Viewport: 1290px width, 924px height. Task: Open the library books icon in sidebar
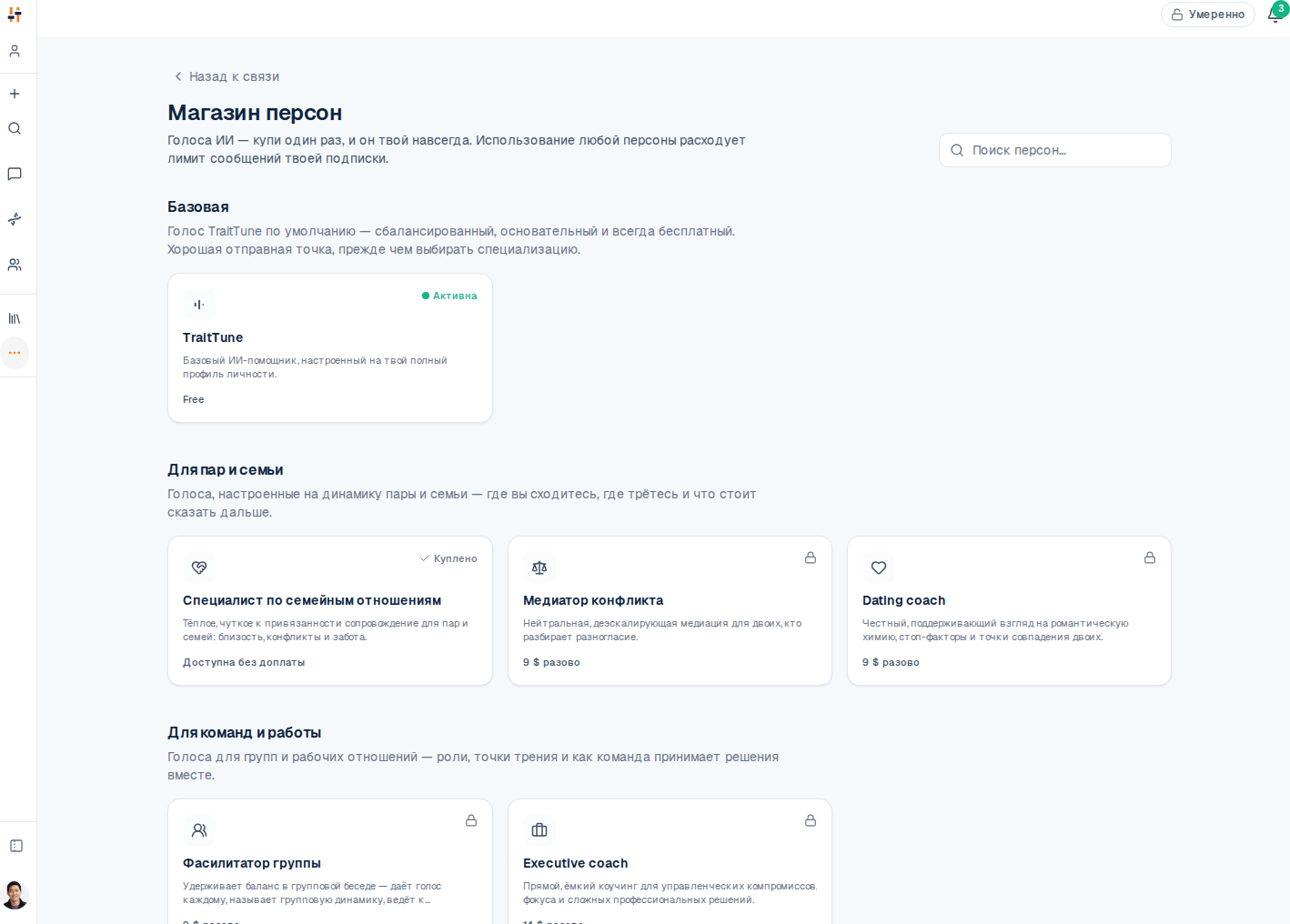click(15, 318)
